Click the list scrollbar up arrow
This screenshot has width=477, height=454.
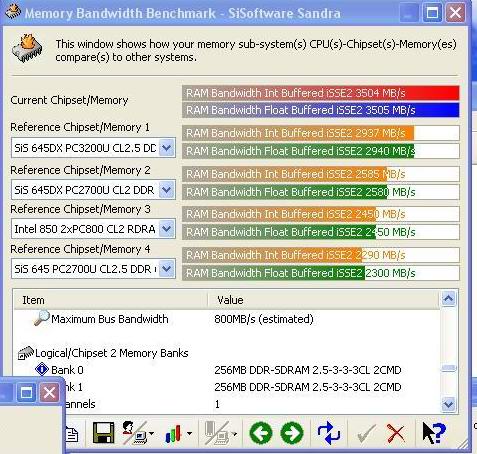pyautogui.click(x=448, y=299)
